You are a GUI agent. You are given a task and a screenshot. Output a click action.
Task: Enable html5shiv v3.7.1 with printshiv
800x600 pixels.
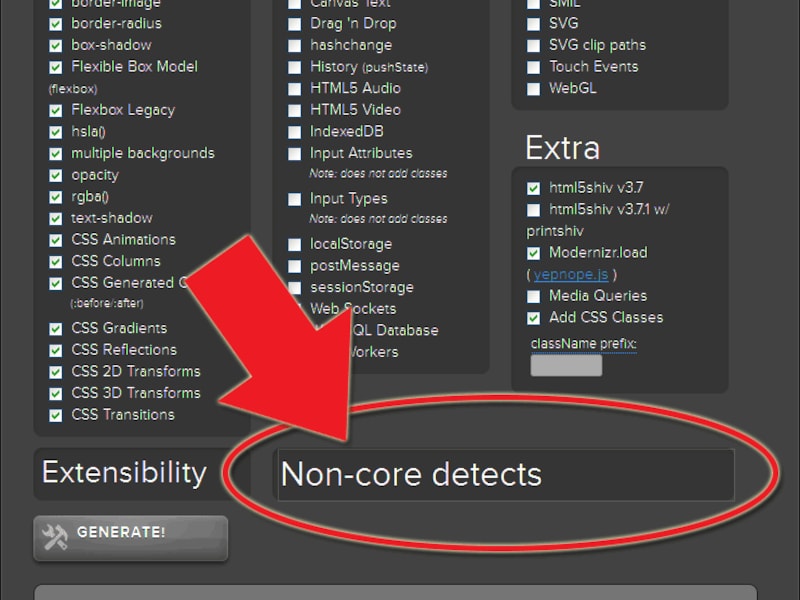pos(532,209)
